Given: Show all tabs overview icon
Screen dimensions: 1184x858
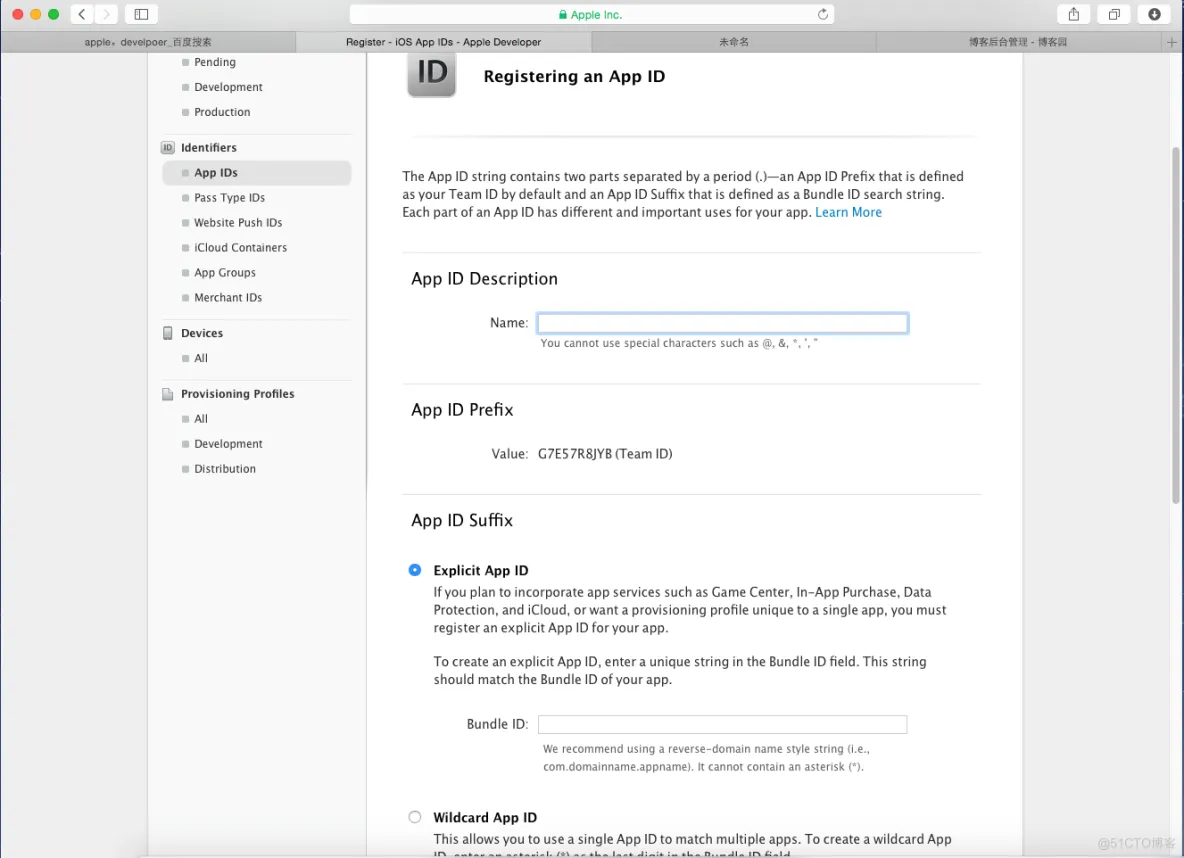Looking at the screenshot, I should coord(1114,14).
